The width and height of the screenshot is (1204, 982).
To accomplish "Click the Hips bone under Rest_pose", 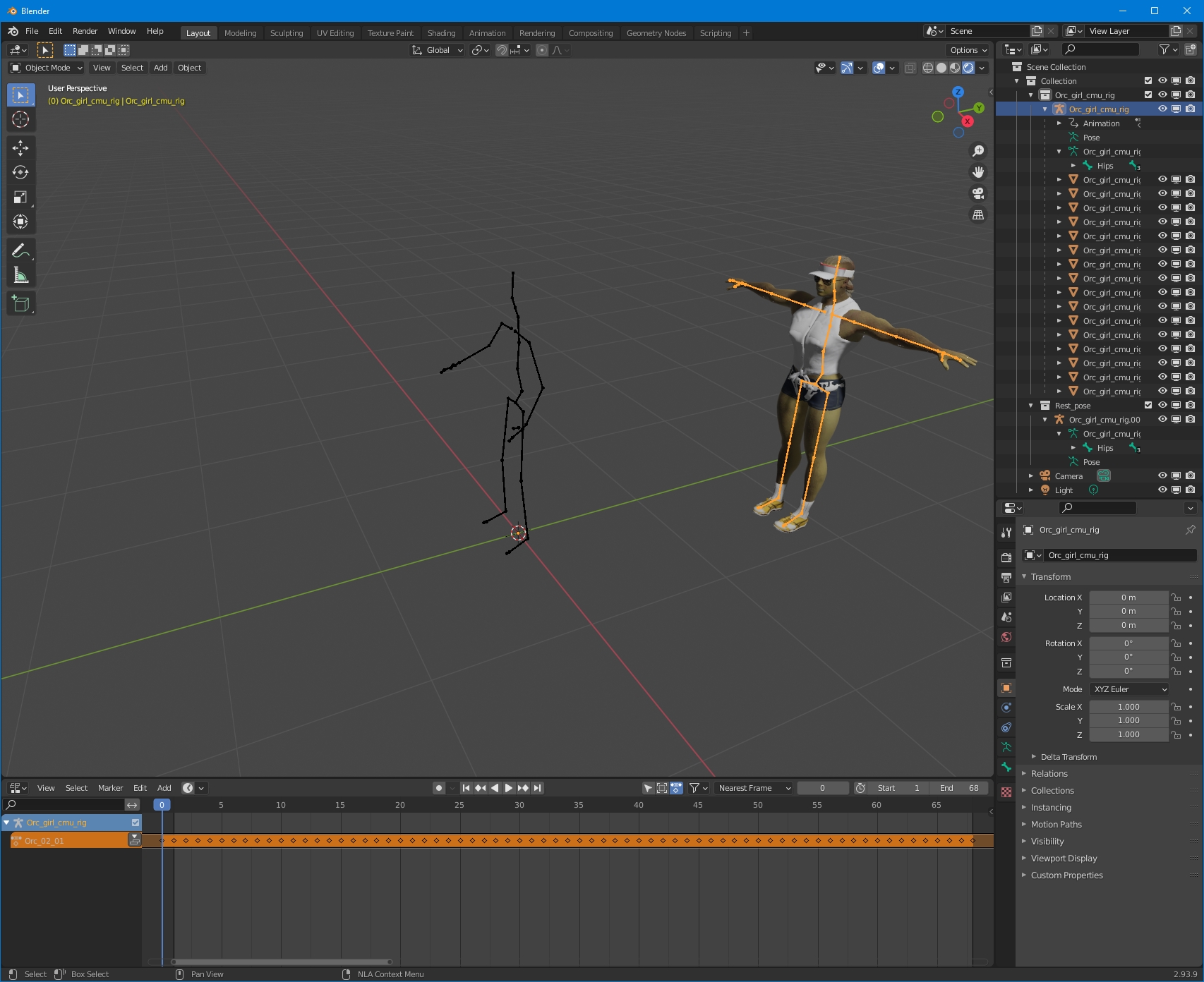I will pos(1104,448).
